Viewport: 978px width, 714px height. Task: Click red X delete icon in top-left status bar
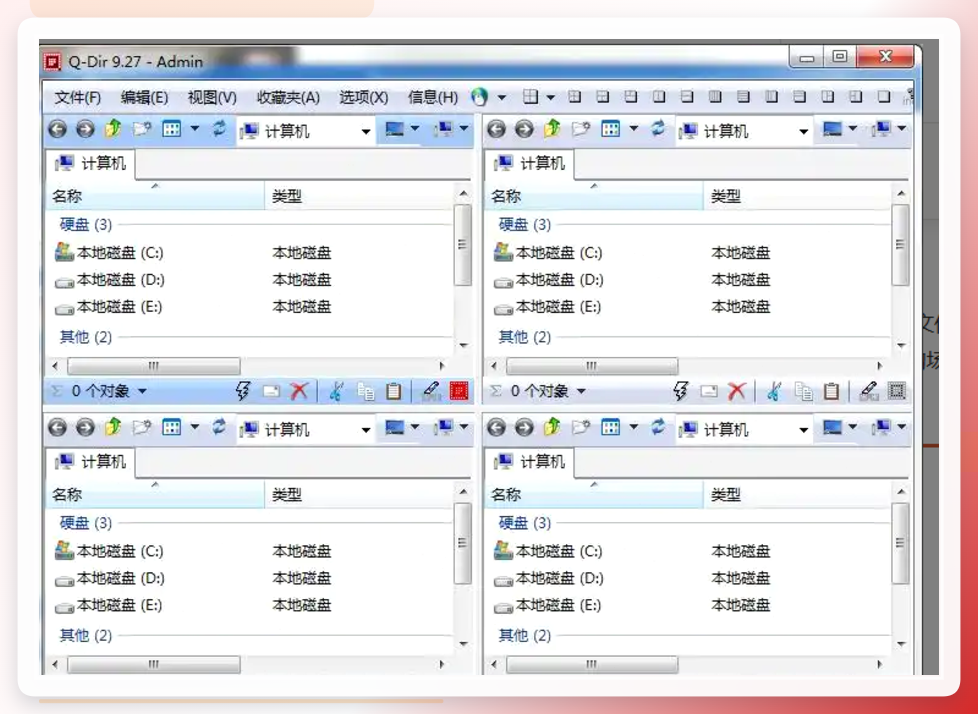tap(299, 391)
